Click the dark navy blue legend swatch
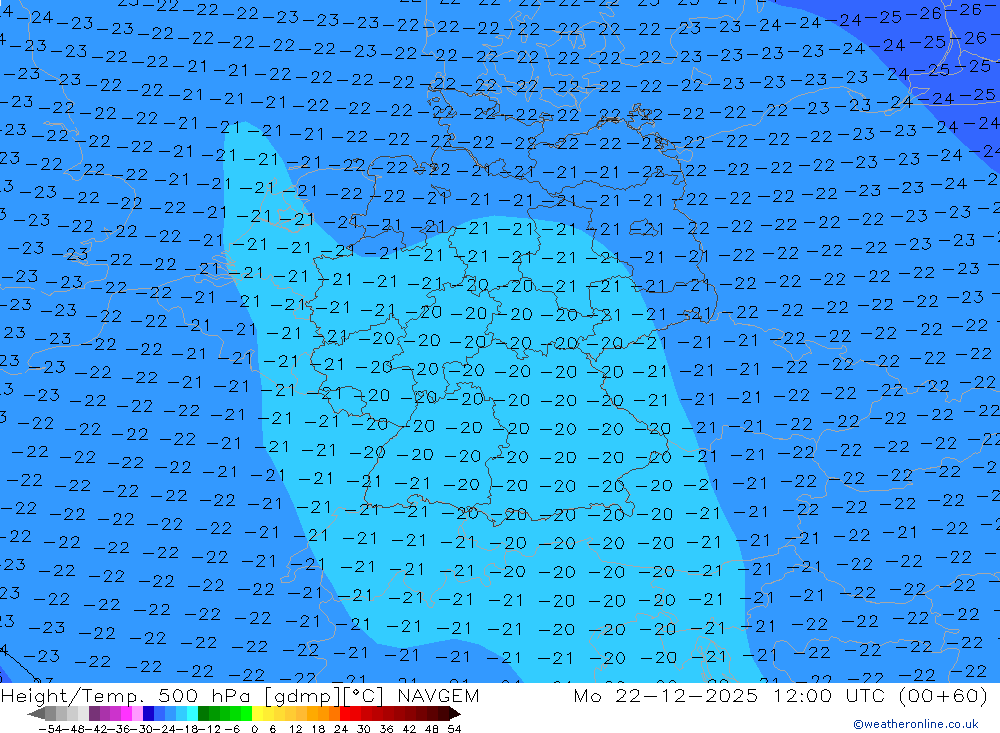 pyautogui.click(x=149, y=714)
